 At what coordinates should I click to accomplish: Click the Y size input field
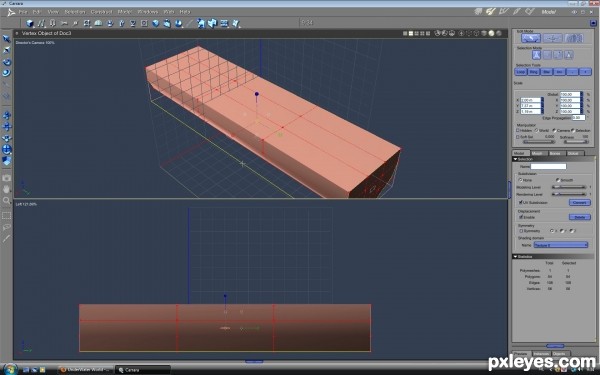[x=530, y=106]
